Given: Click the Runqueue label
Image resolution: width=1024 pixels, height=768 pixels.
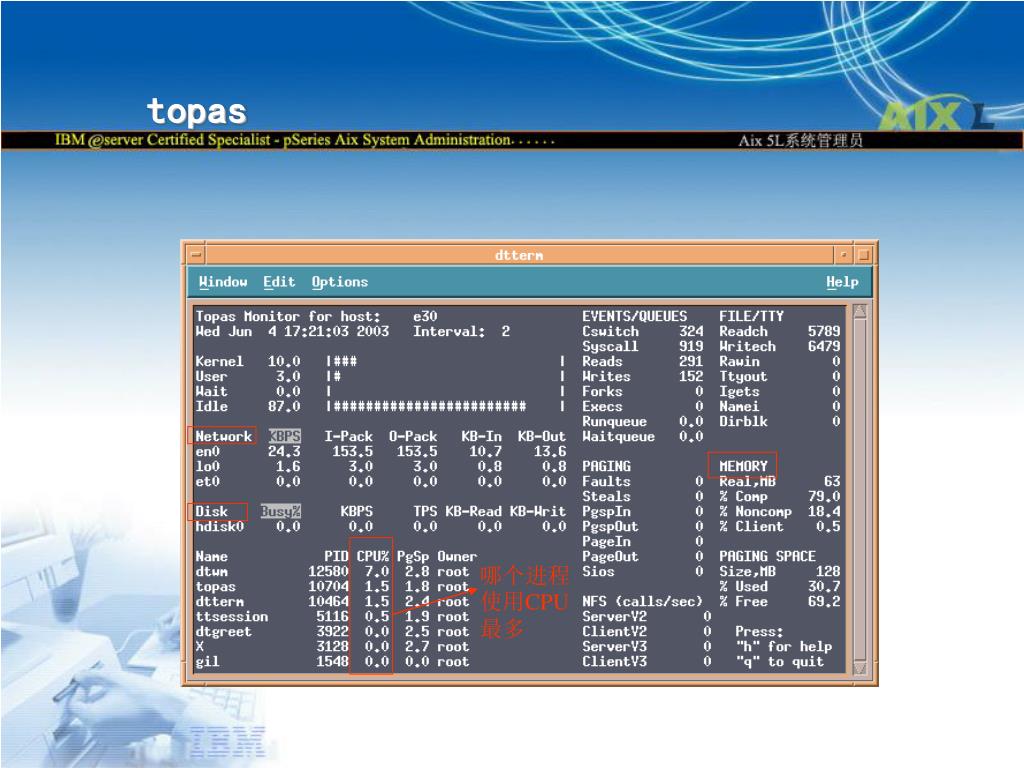Looking at the screenshot, I should click(614, 421).
